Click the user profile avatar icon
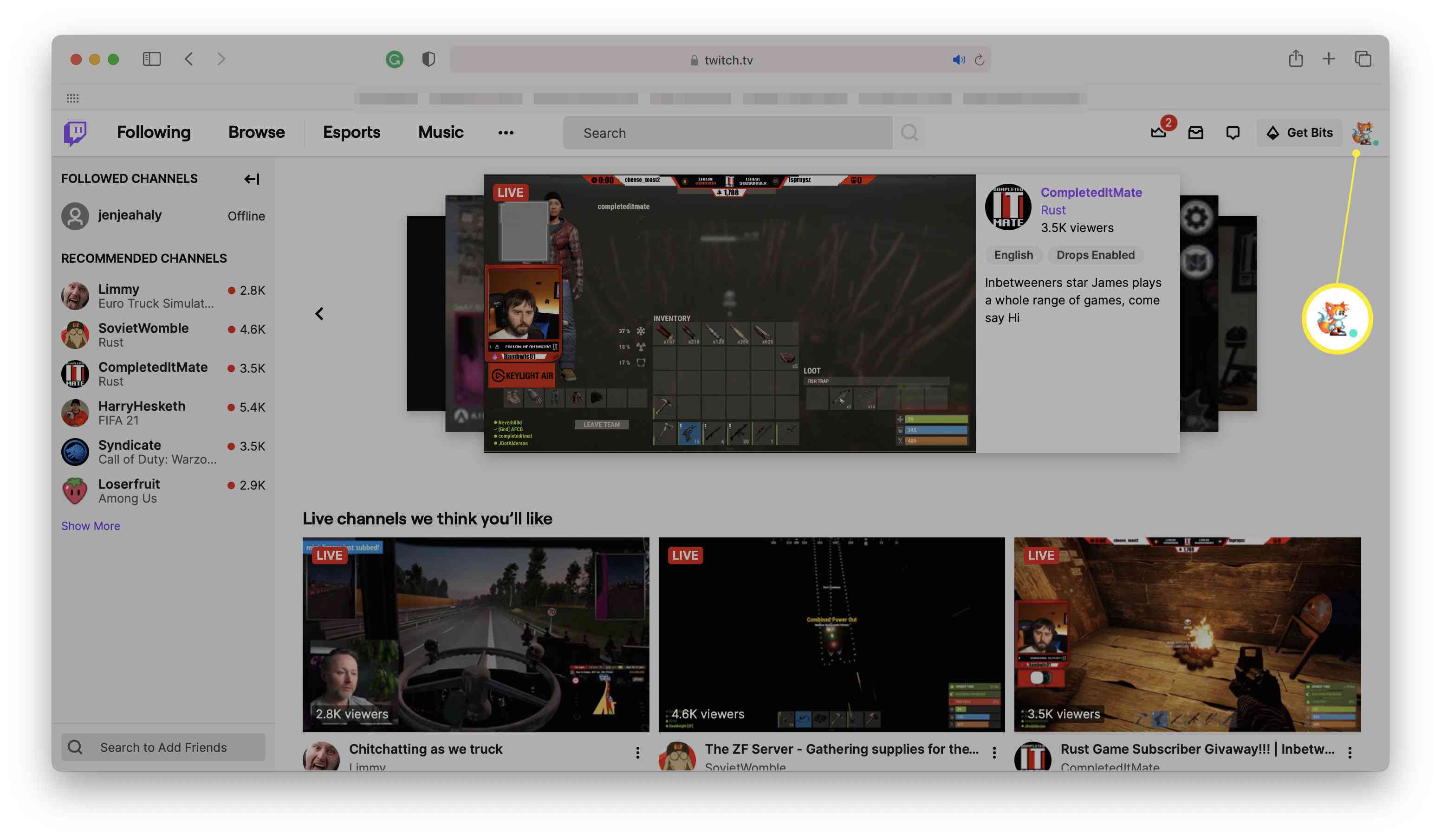Viewport: 1441px width, 840px height. click(x=1365, y=132)
